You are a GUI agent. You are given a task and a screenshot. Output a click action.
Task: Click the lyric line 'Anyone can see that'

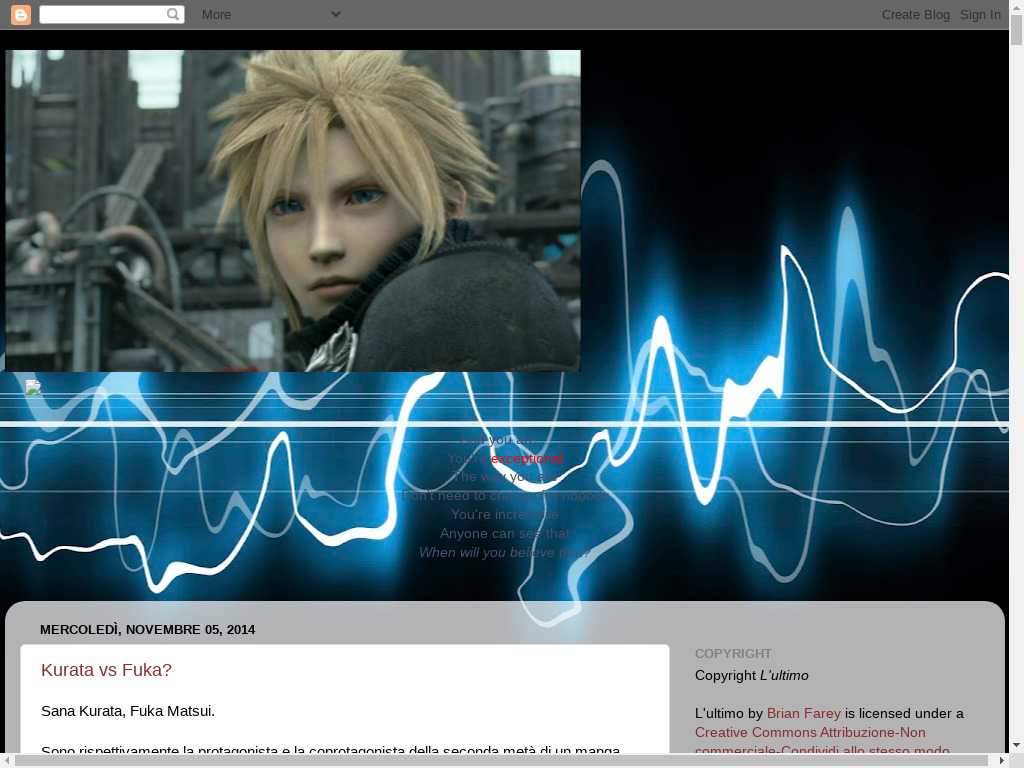[x=505, y=534]
